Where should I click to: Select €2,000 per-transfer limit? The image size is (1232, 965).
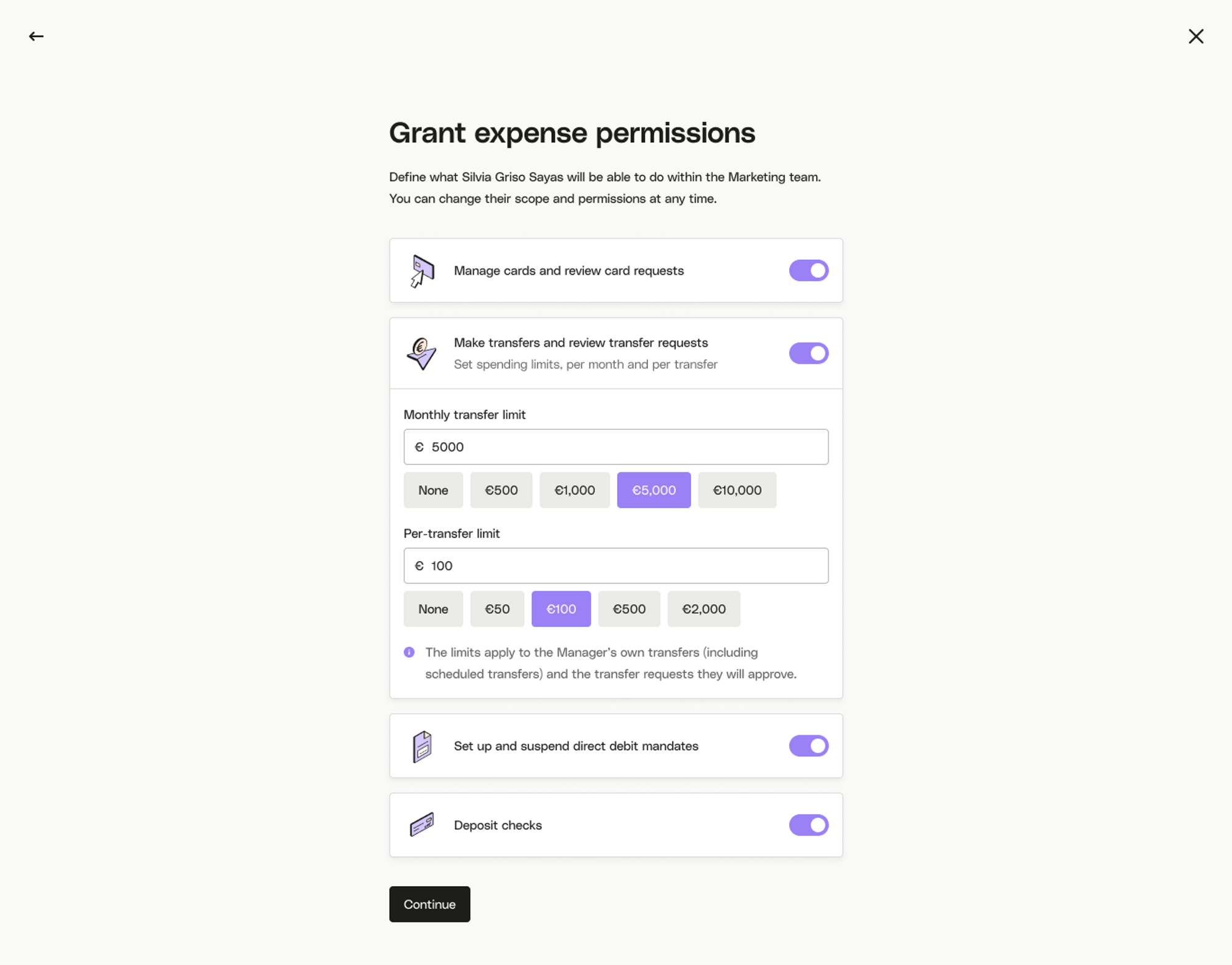(x=703, y=609)
